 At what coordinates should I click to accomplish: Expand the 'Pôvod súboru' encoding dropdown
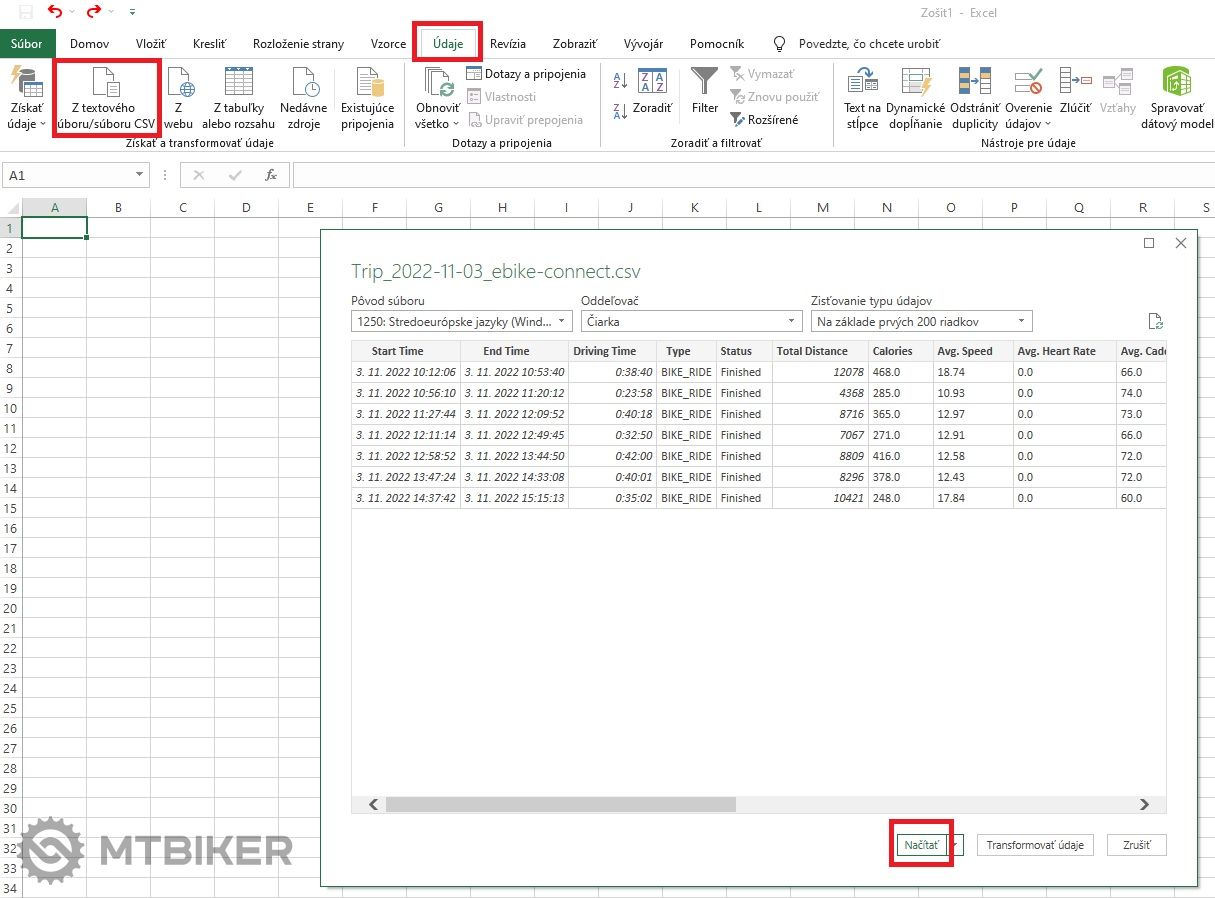(461, 322)
